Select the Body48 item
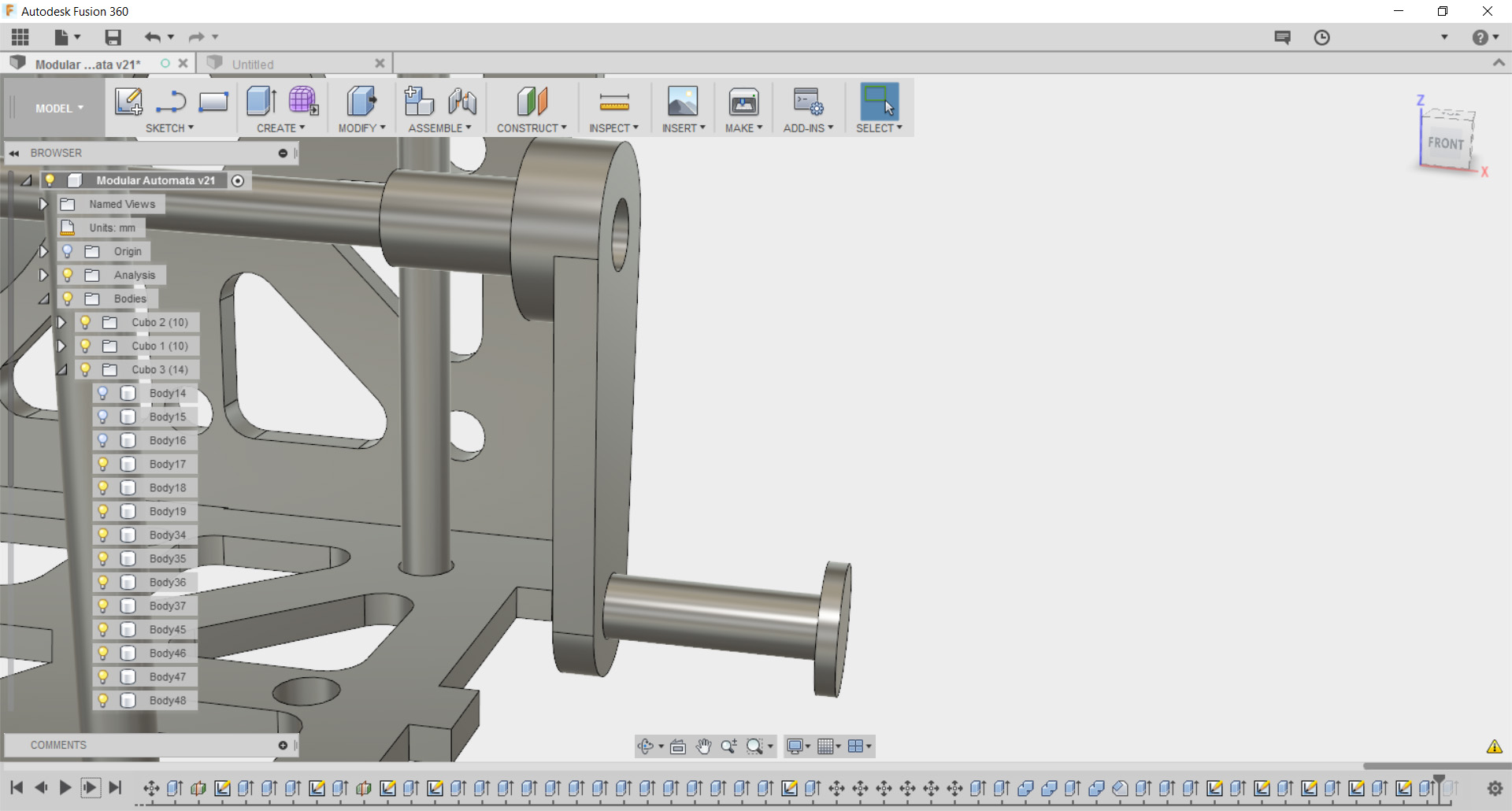The height and width of the screenshot is (811, 1512). [168, 700]
